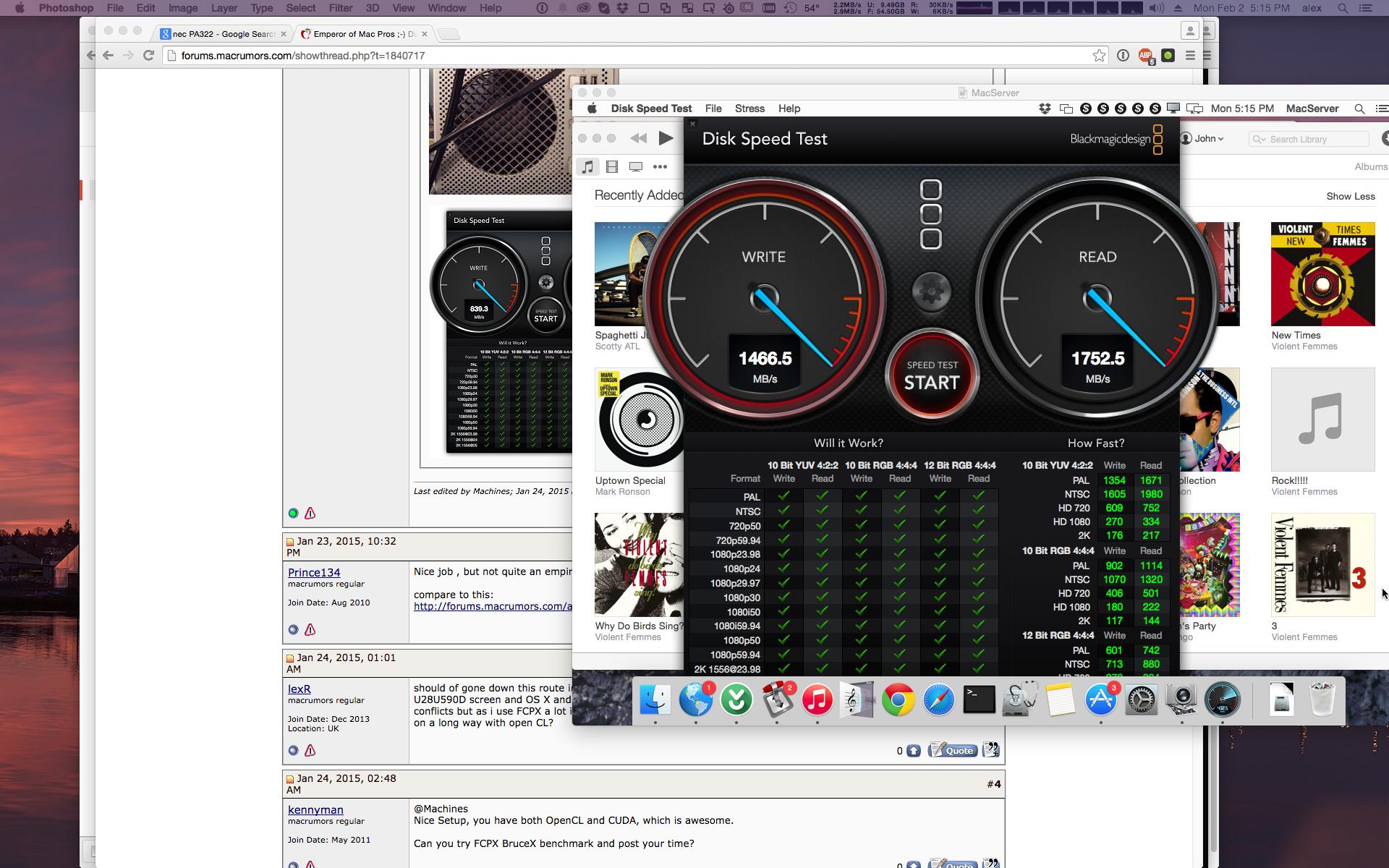1389x868 pixels.
Task: Click Quote button on lexR's post
Action: click(953, 750)
